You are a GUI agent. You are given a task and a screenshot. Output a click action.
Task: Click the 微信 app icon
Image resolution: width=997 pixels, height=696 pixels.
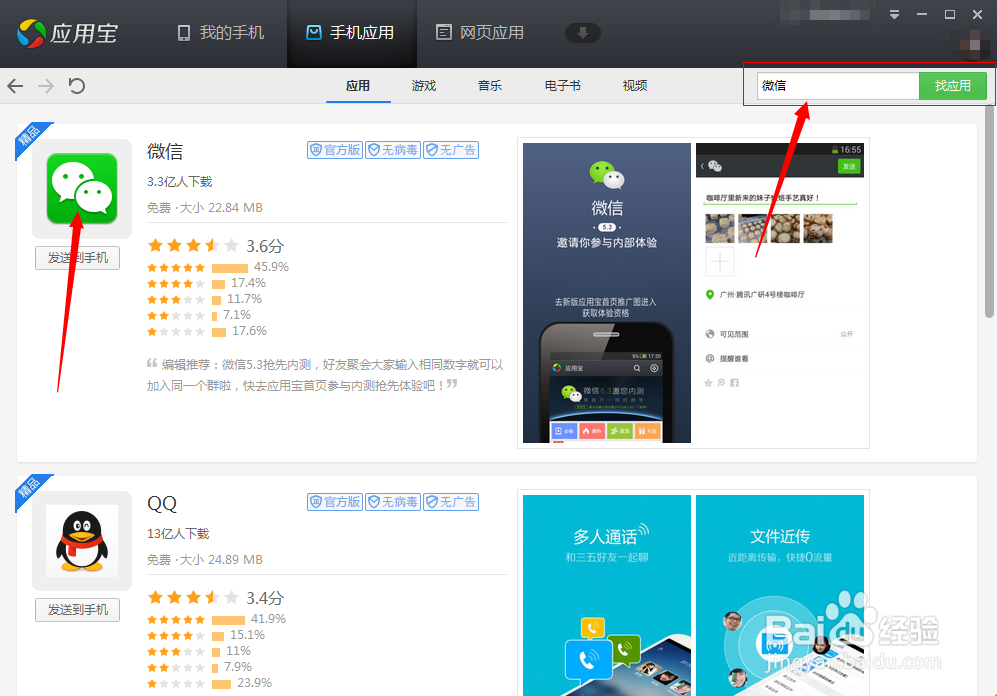point(82,189)
